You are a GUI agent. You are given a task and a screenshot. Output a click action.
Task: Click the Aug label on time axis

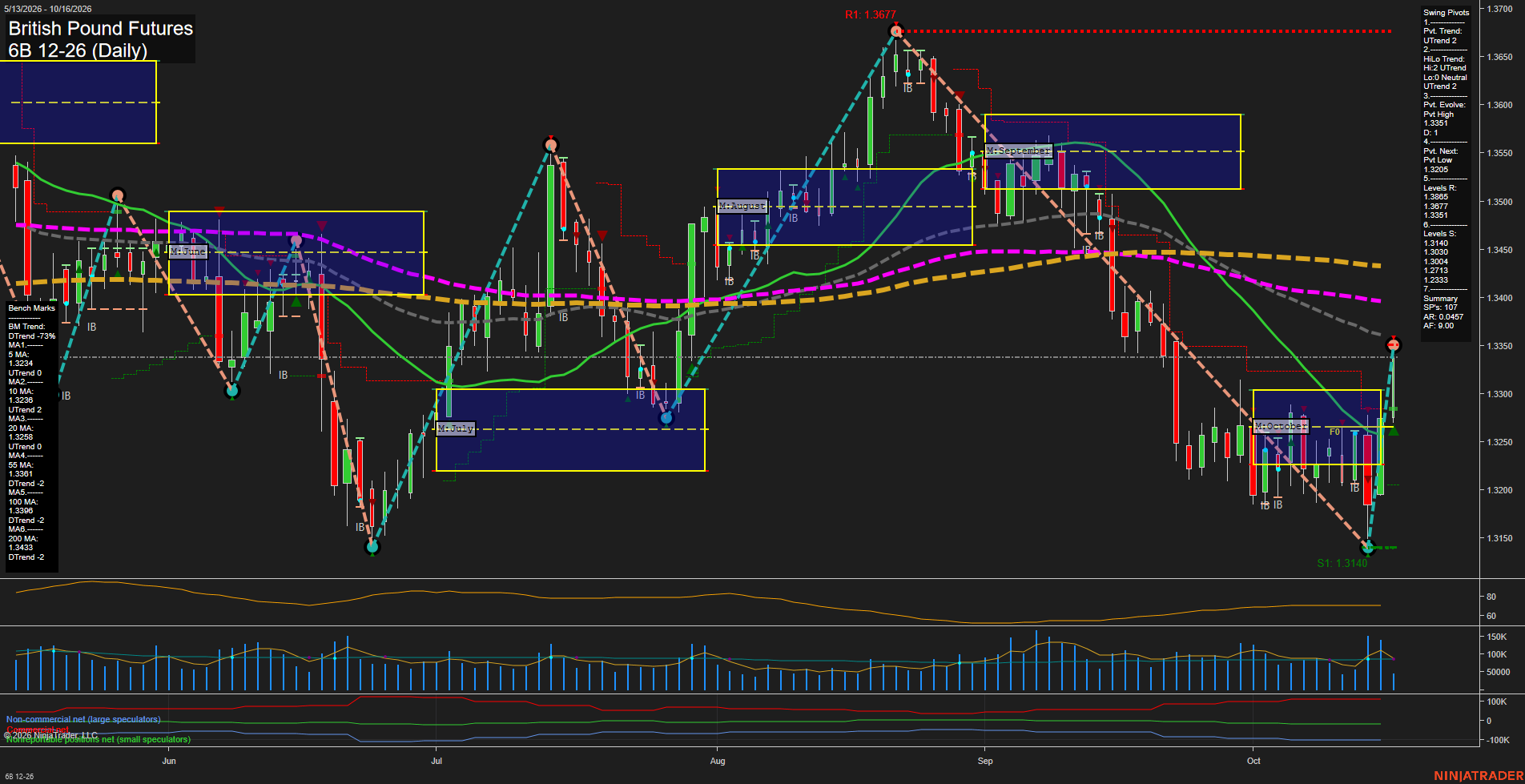click(x=718, y=761)
